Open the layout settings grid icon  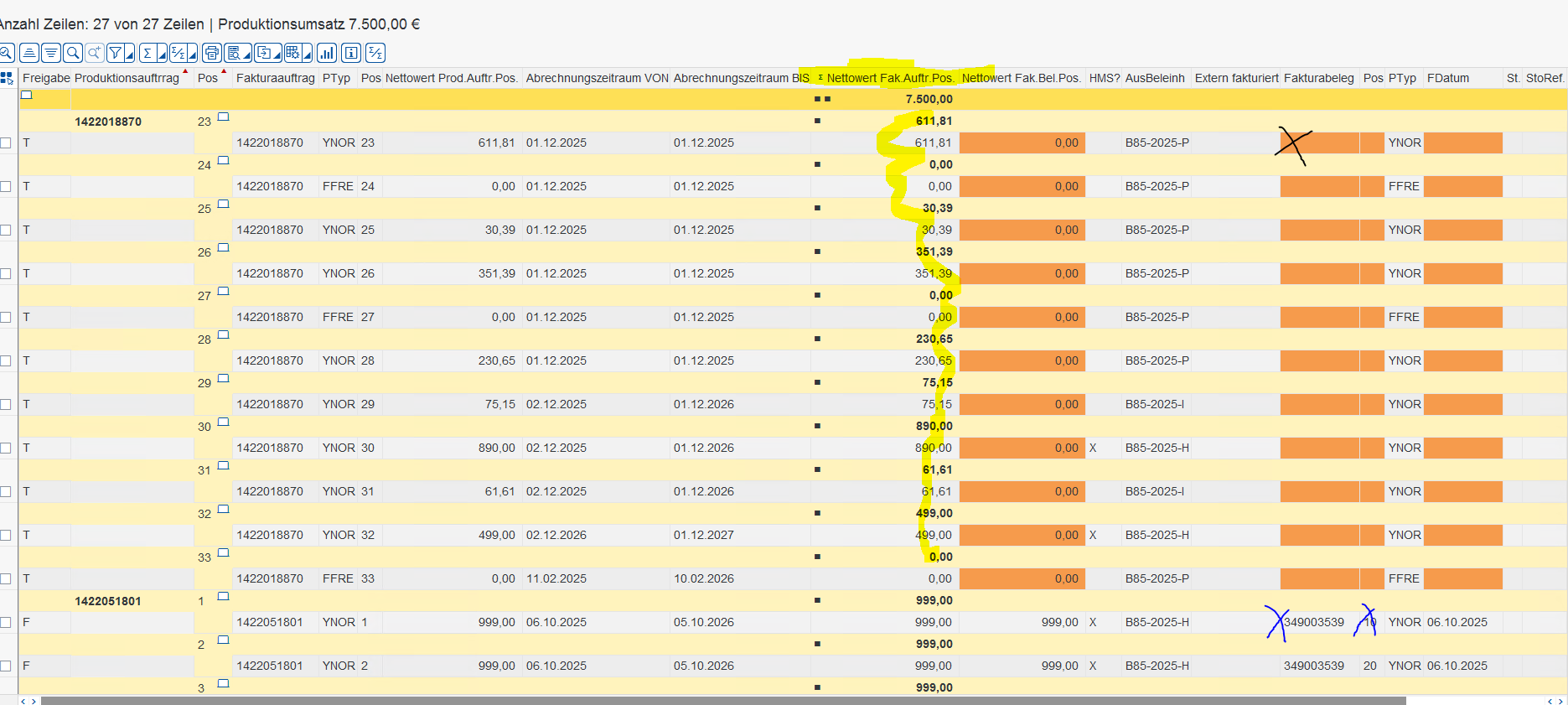coord(293,53)
